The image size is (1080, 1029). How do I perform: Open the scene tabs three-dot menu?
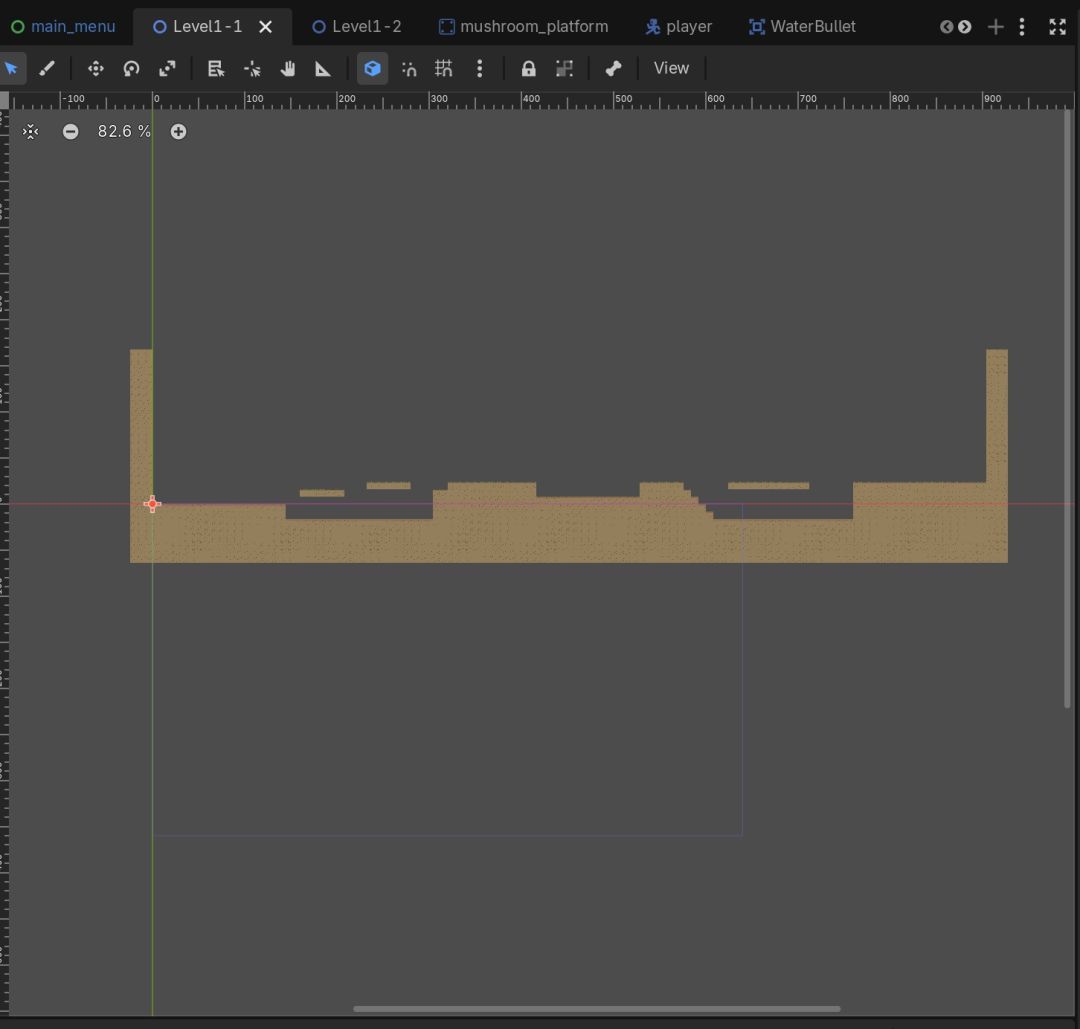[x=1022, y=27]
